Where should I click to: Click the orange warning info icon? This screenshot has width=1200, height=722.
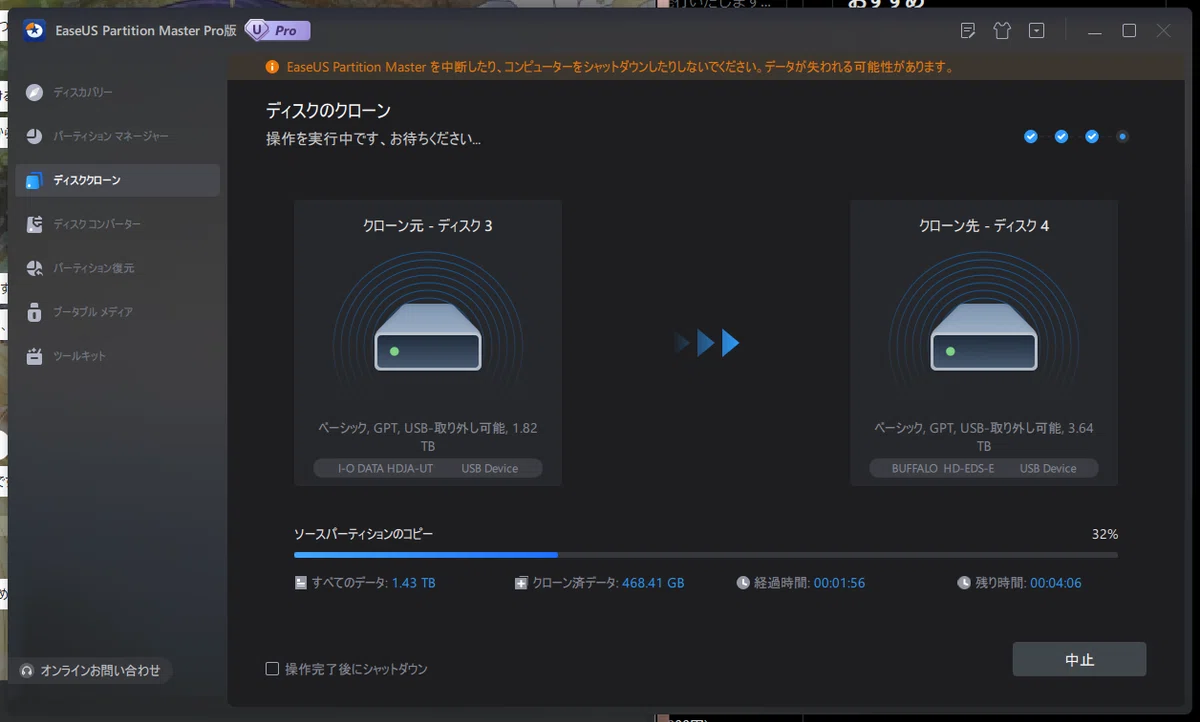pos(272,68)
